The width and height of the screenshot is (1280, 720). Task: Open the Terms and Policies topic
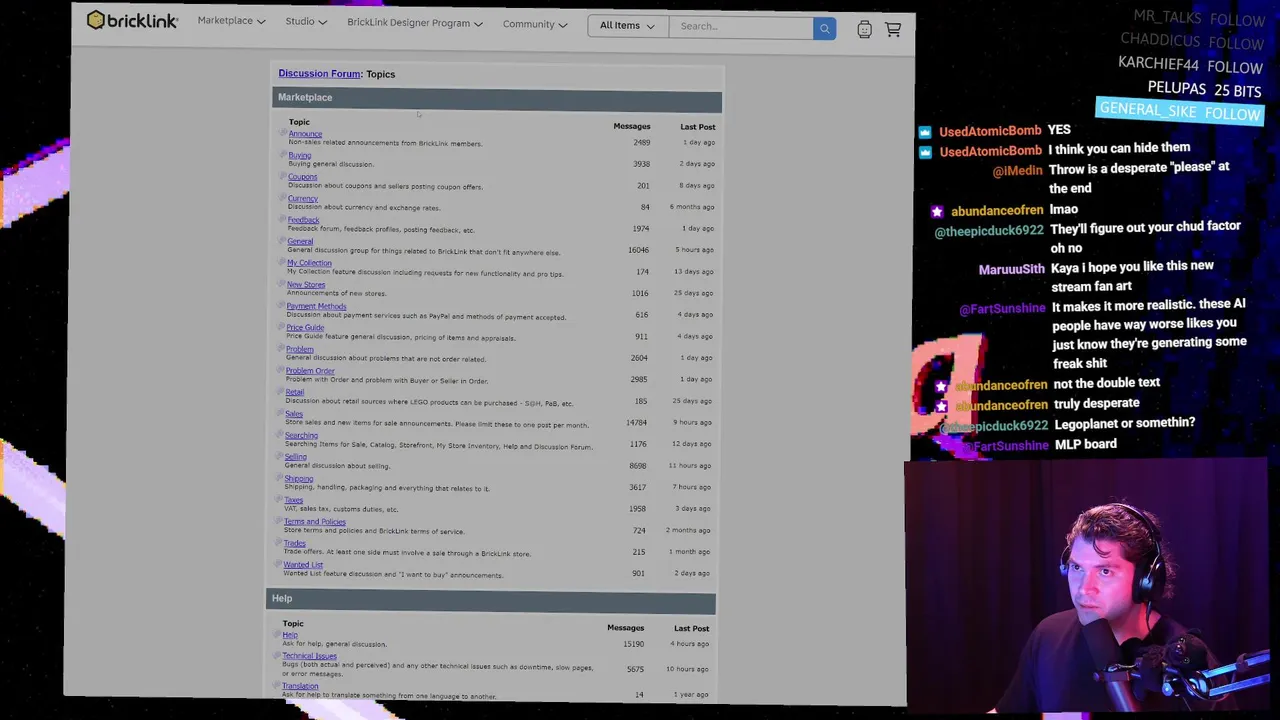coord(315,521)
